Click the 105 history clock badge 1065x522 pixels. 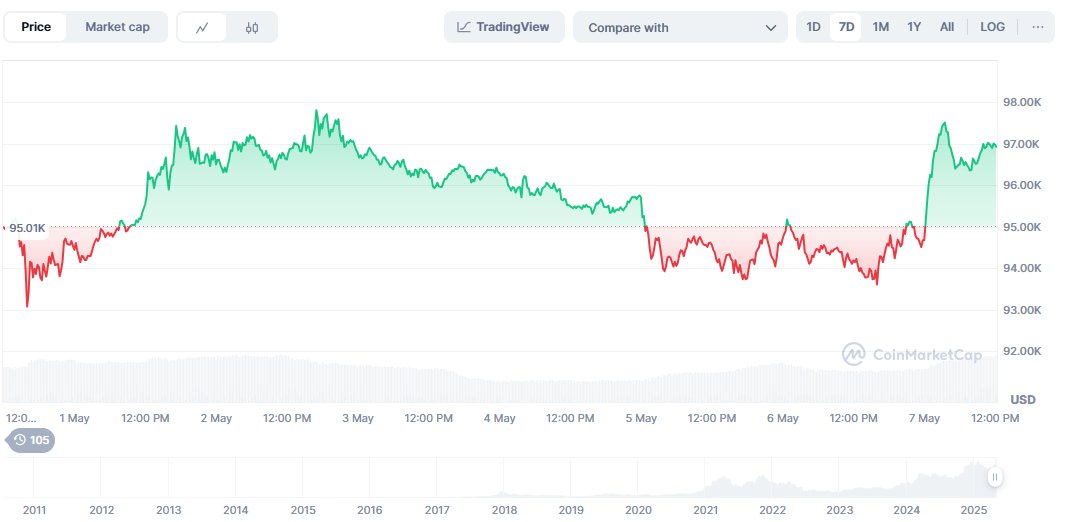tap(31, 440)
